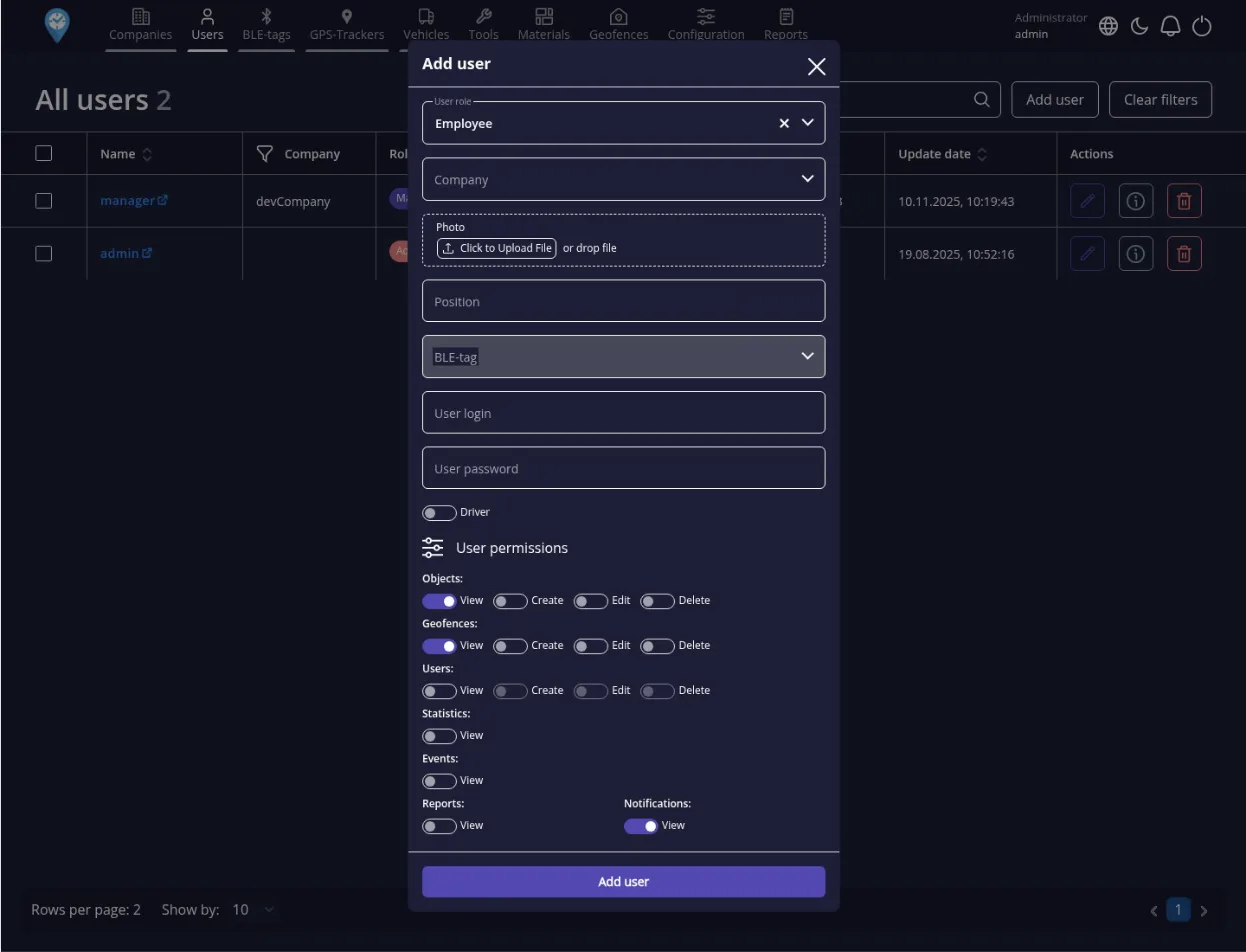Open the GPS-Trackers tab
This screenshot has width=1246, height=952.
(347, 25)
